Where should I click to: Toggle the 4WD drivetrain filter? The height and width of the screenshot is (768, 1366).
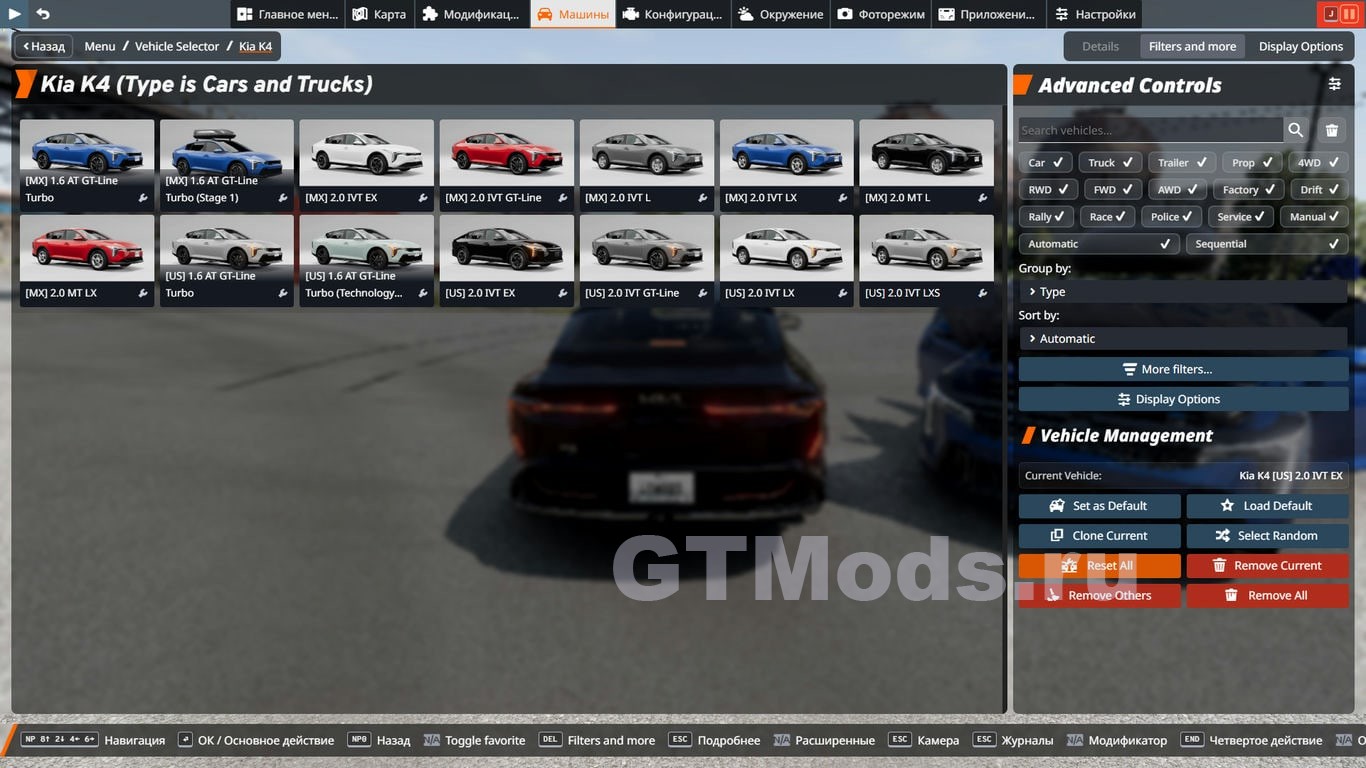(x=1318, y=162)
